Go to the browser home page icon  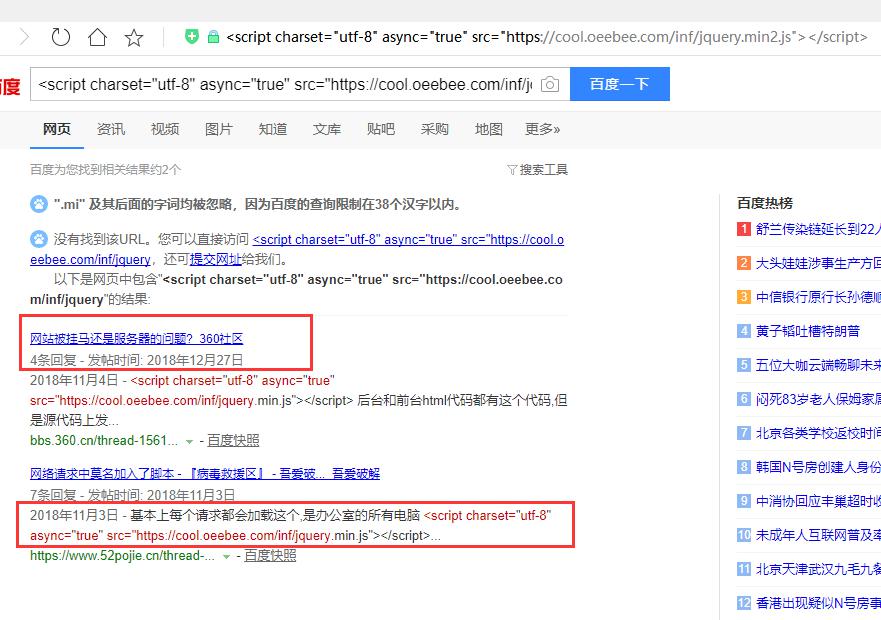pyautogui.click(x=97, y=38)
